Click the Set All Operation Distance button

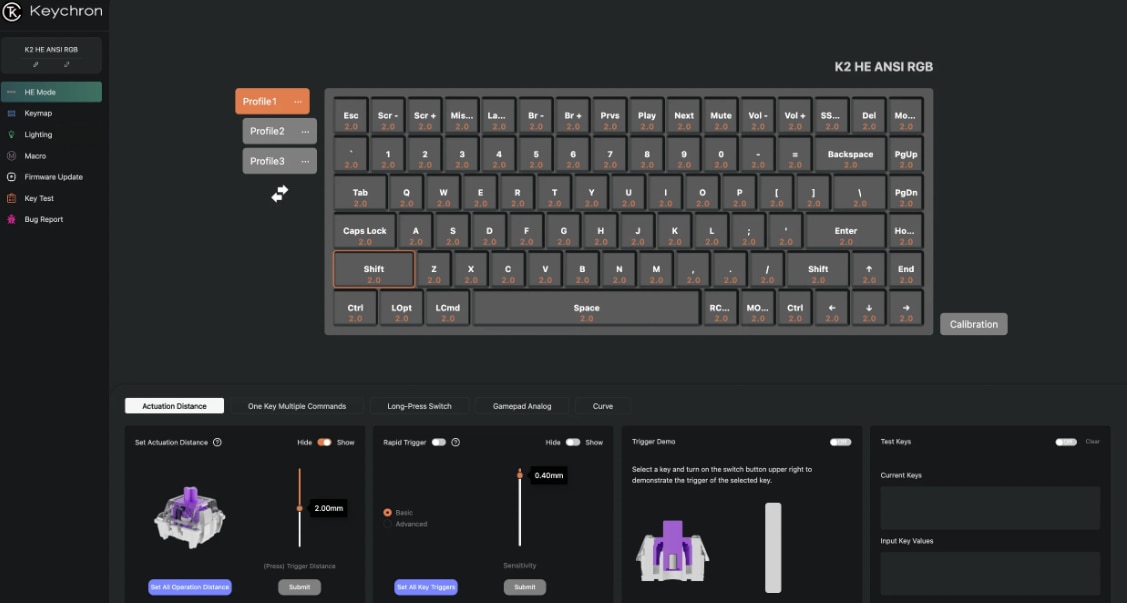pos(190,587)
